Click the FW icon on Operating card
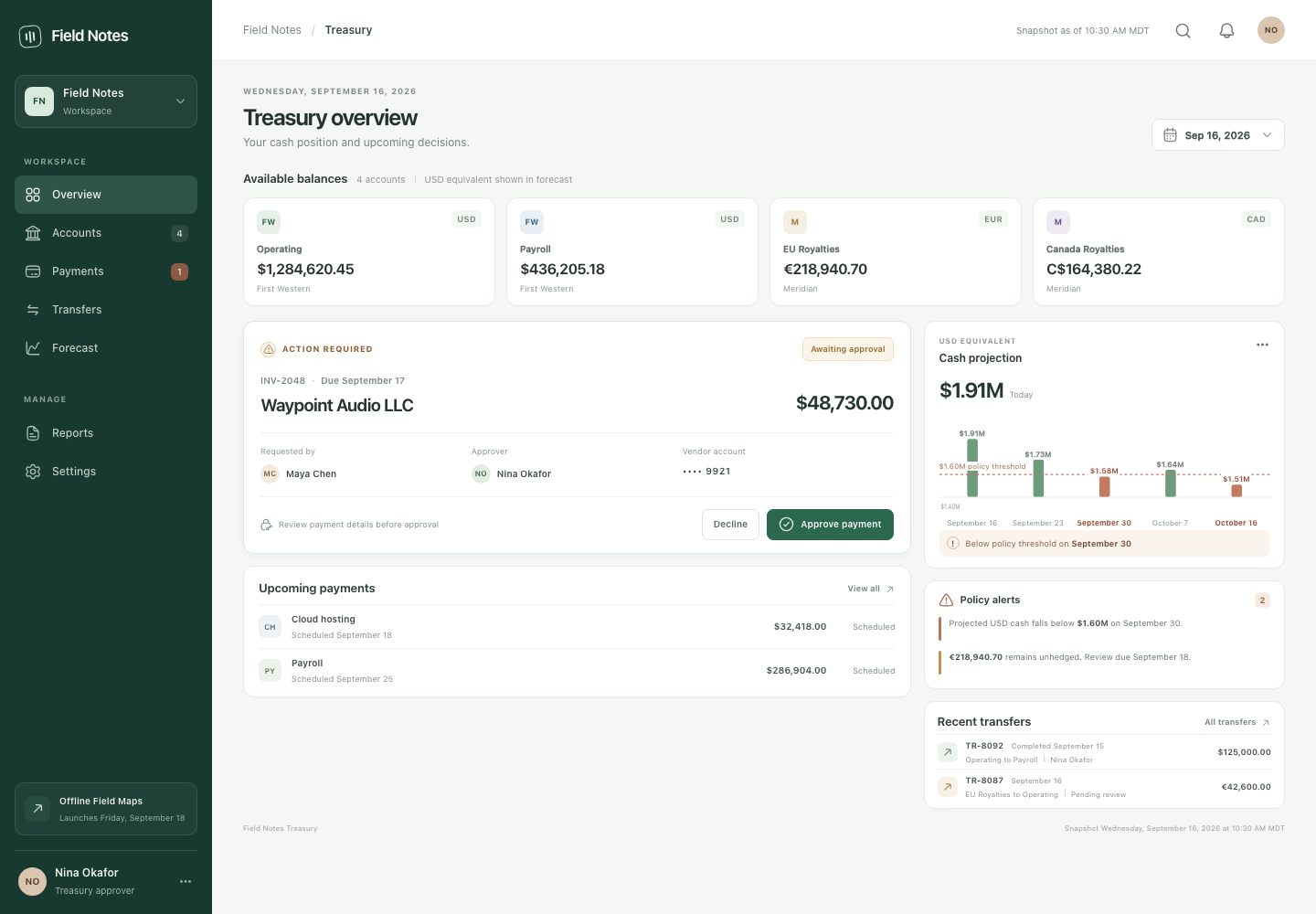This screenshot has height=914, width=1316. pyautogui.click(x=269, y=222)
